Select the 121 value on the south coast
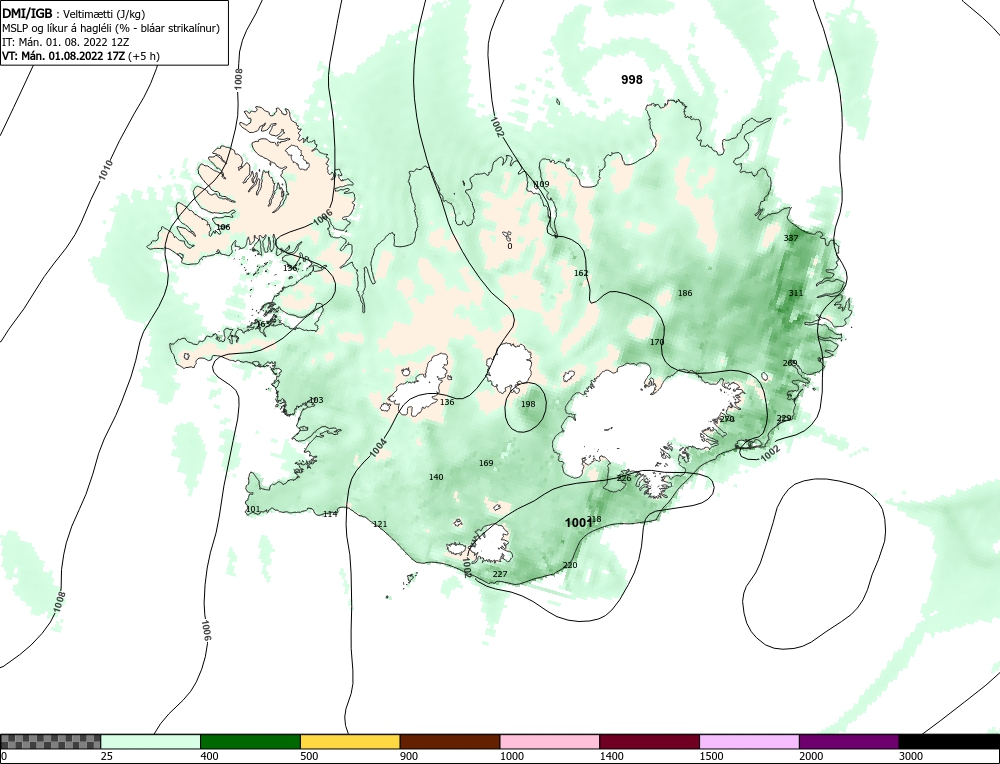 (x=380, y=524)
